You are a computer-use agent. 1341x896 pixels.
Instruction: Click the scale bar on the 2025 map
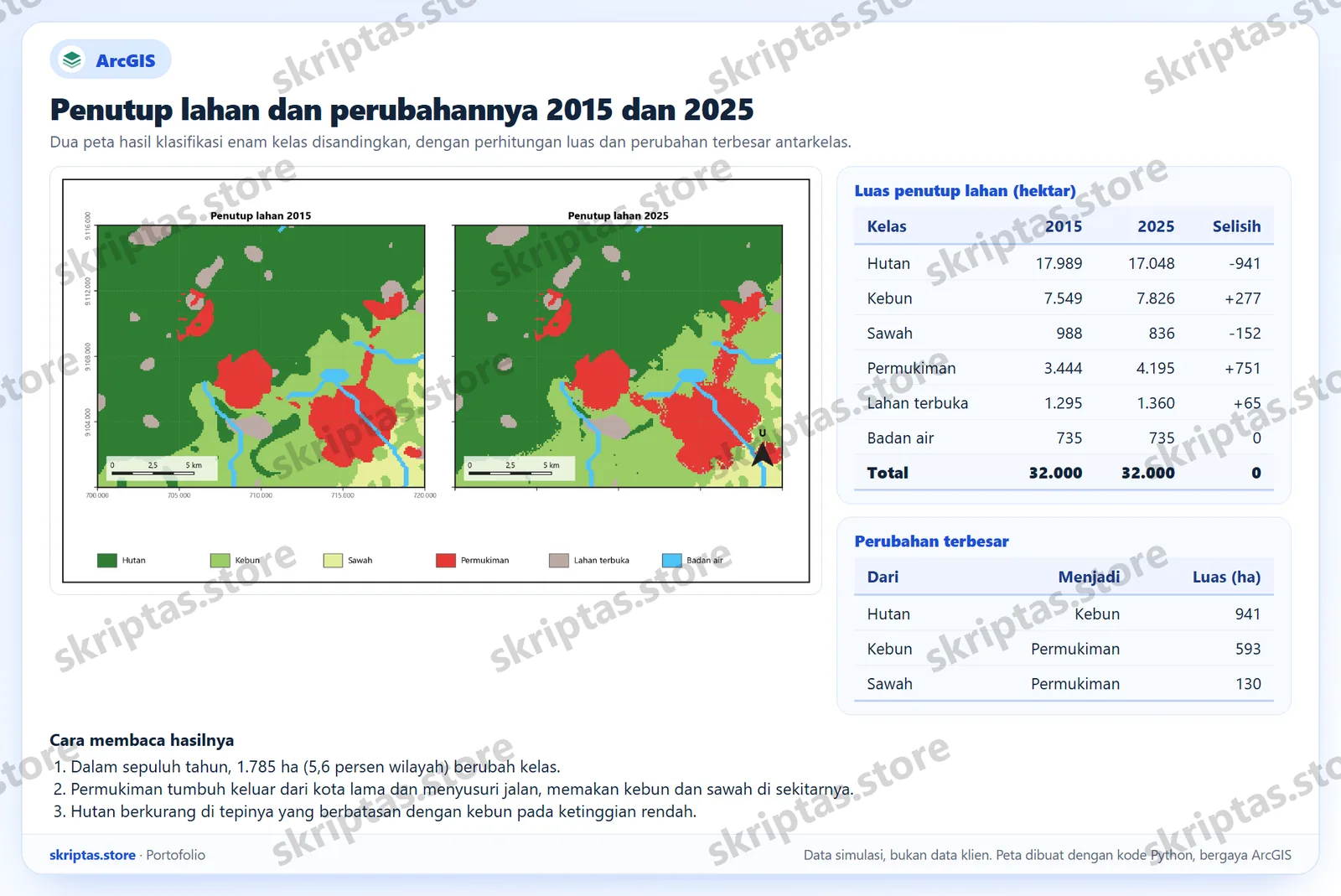pyautogui.click(x=519, y=469)
